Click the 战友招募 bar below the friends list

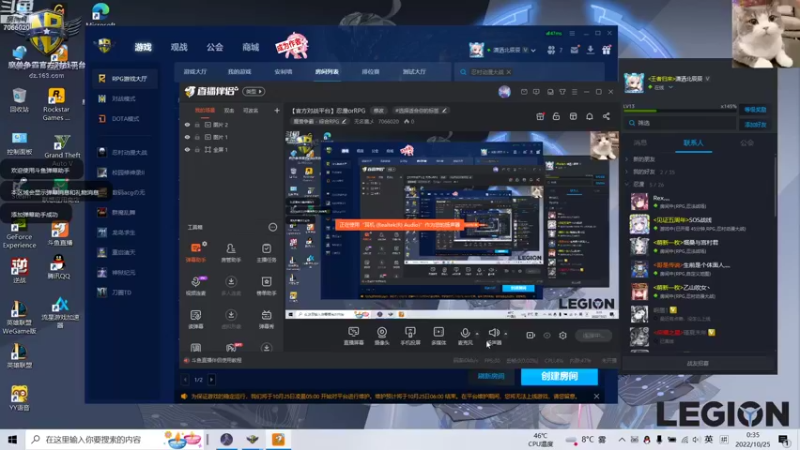697,363
